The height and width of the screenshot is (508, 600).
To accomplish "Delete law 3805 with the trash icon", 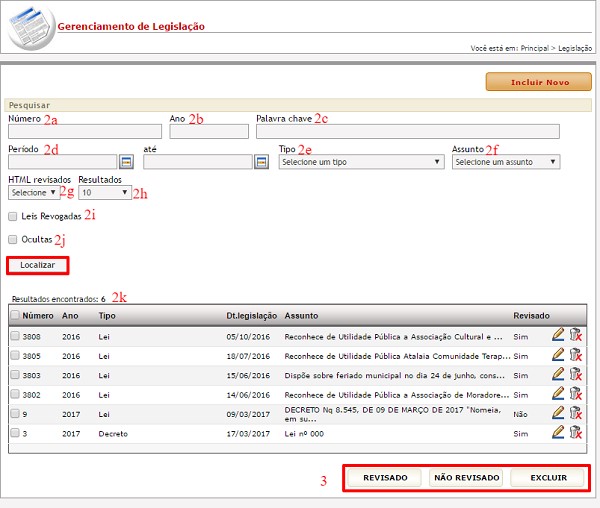I will tap(576, 354).
